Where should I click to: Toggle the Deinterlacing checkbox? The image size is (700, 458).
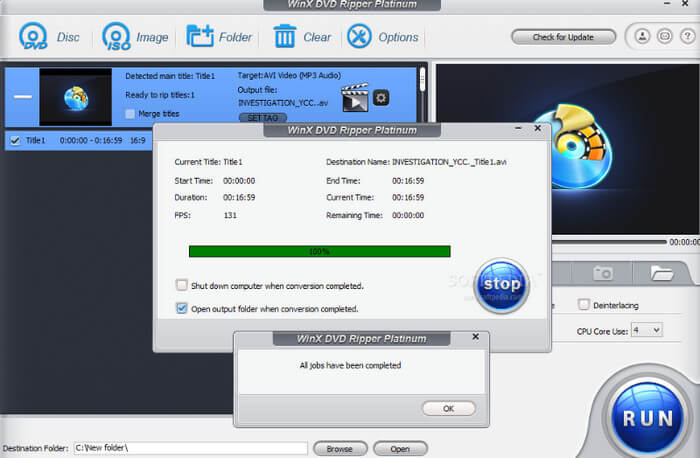pos(583,304)
